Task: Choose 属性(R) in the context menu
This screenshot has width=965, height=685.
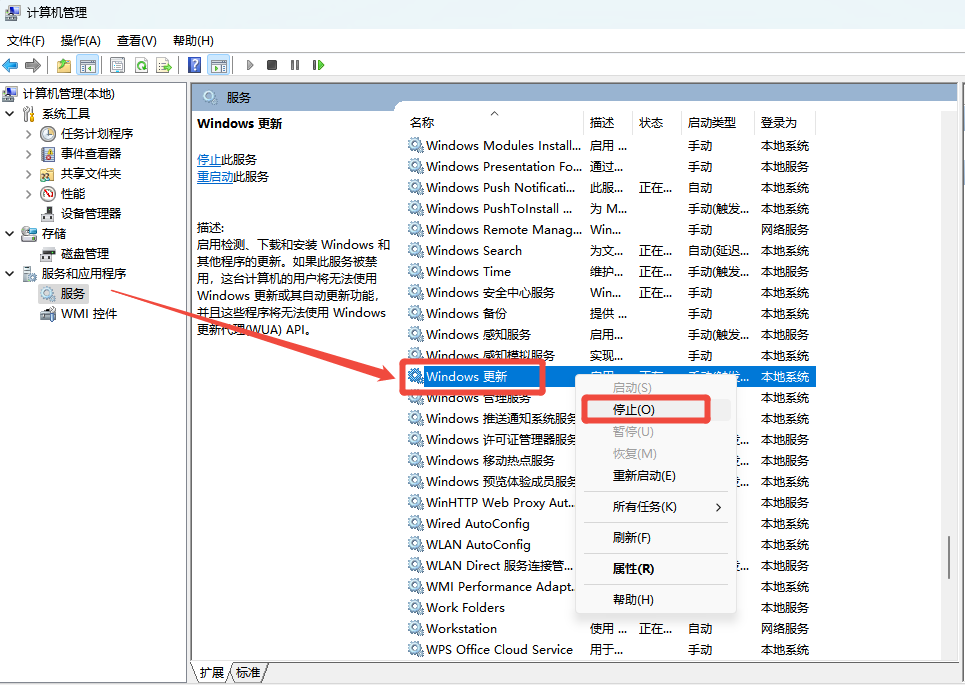Action: (655, 569)
